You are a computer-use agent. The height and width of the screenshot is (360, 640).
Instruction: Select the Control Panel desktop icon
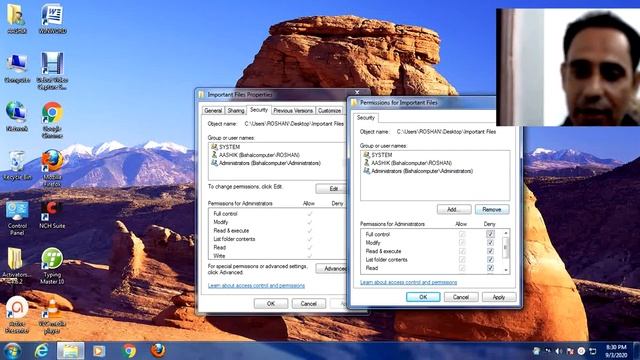pyautogui.click(x=17, y=218)
